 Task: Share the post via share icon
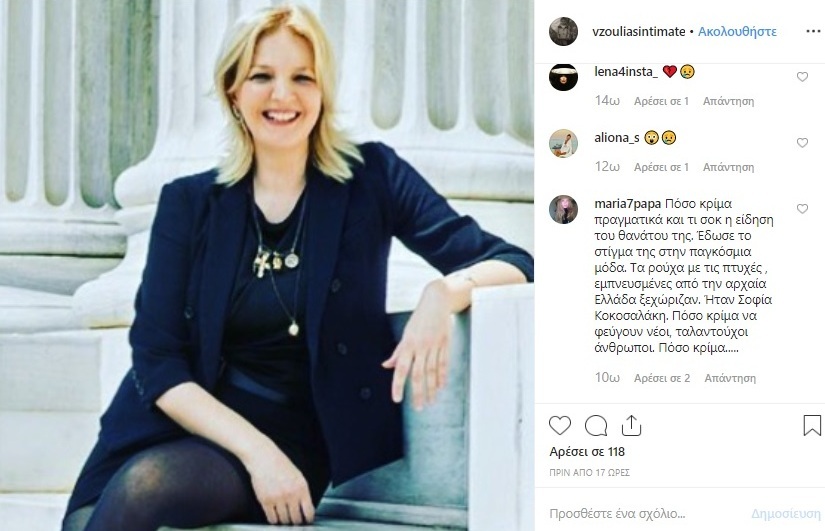[x=631, y=425]
